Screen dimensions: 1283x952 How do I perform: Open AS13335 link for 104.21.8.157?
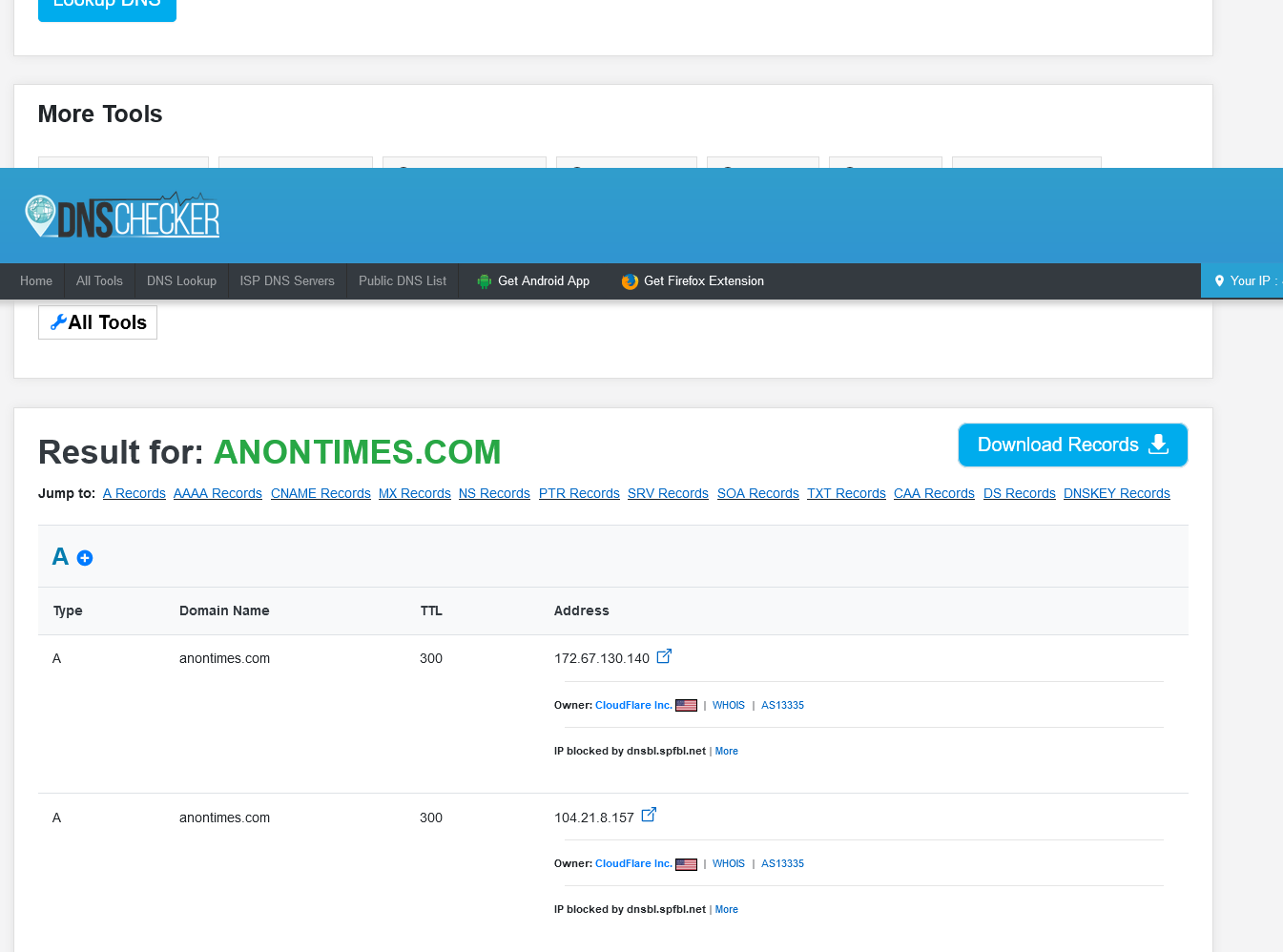pyautogui.click(x=782, y=864)
